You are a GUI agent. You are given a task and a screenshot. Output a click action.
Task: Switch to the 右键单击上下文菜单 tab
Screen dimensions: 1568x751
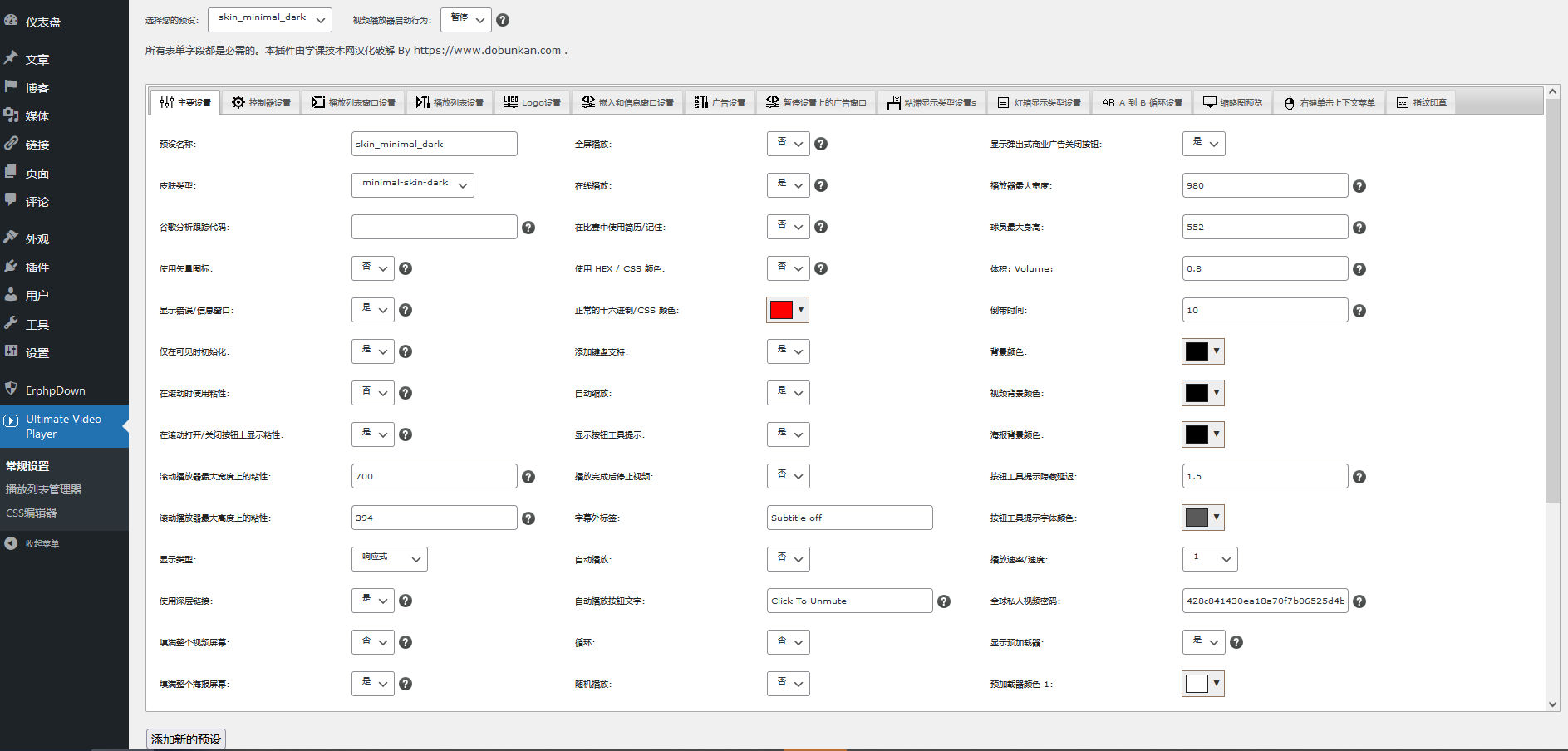pyautogui.click(x=1330, y=102)
